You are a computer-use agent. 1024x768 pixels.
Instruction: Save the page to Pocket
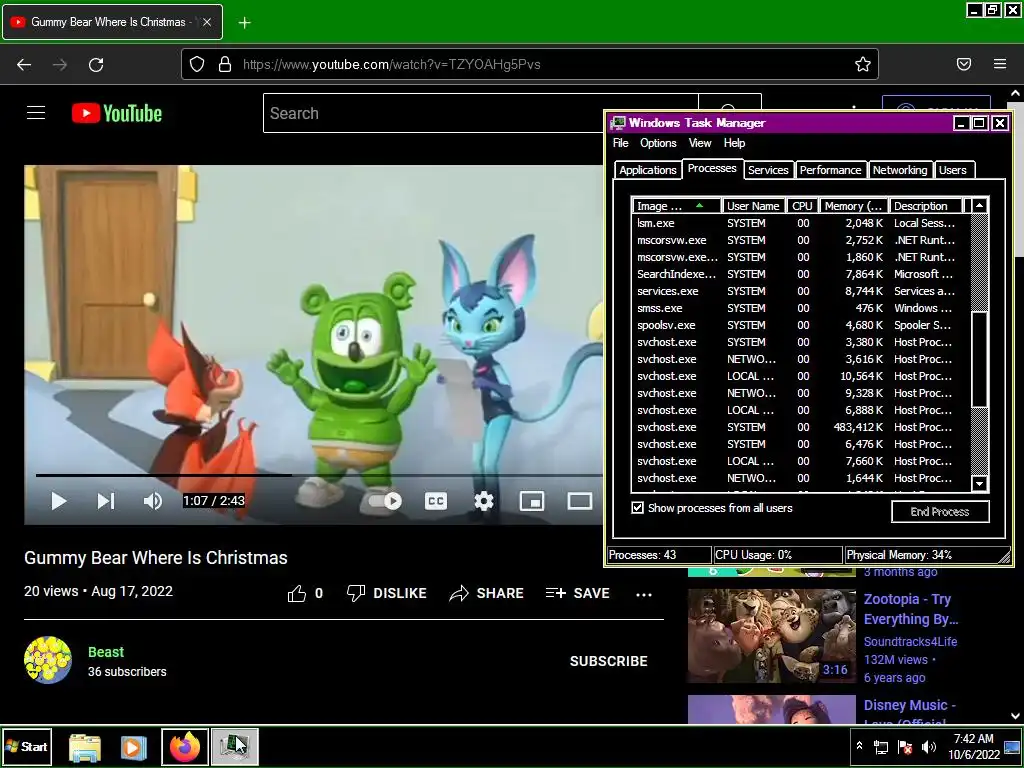click(964, 64)
